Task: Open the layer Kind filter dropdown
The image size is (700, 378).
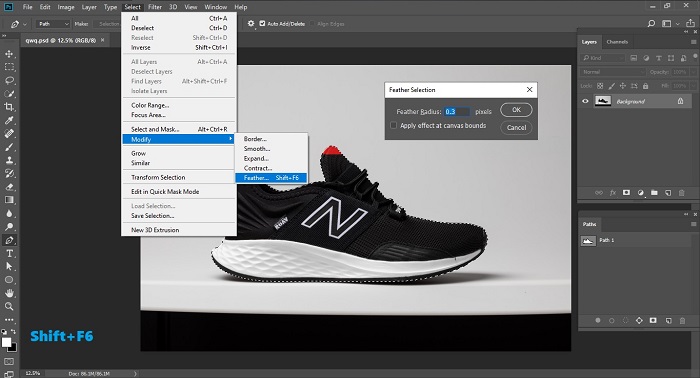Action: point(603,58)
